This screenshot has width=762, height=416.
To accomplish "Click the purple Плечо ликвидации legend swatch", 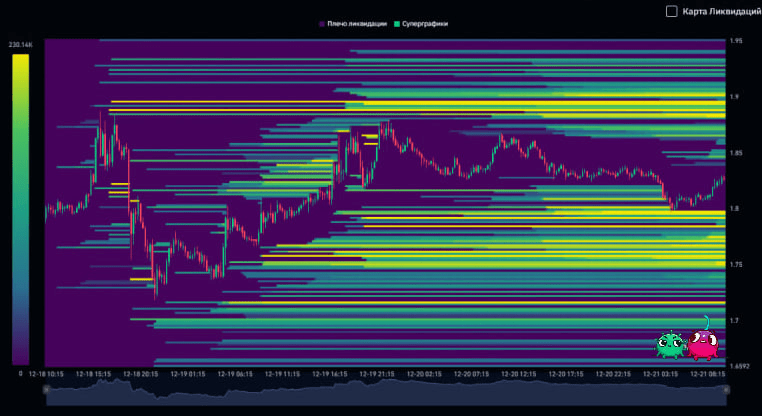I will pos(320,23).
